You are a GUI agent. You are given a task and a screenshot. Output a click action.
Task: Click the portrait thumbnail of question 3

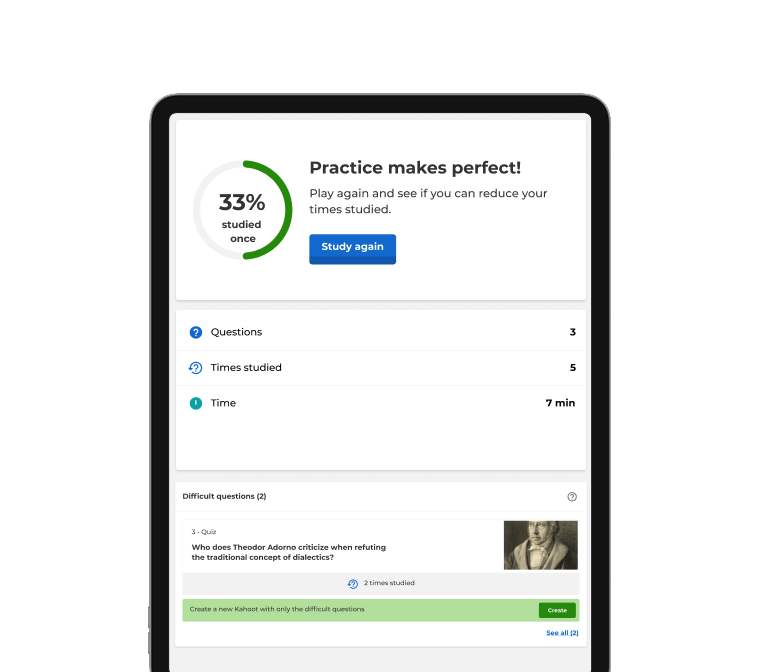540,545
